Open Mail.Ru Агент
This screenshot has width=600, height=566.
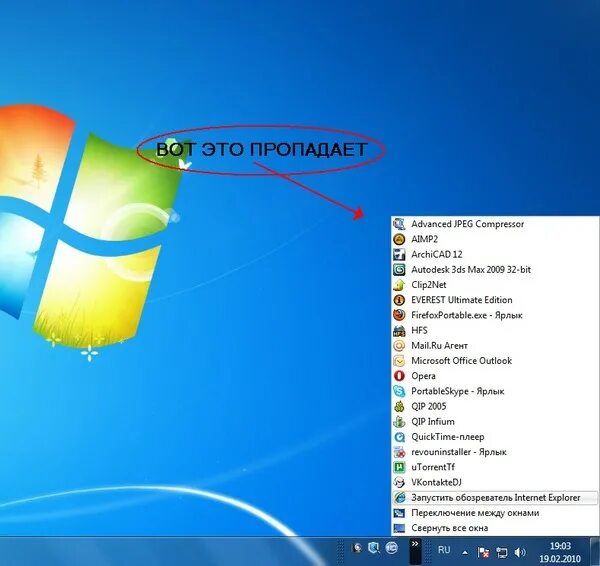click(495, 346)
